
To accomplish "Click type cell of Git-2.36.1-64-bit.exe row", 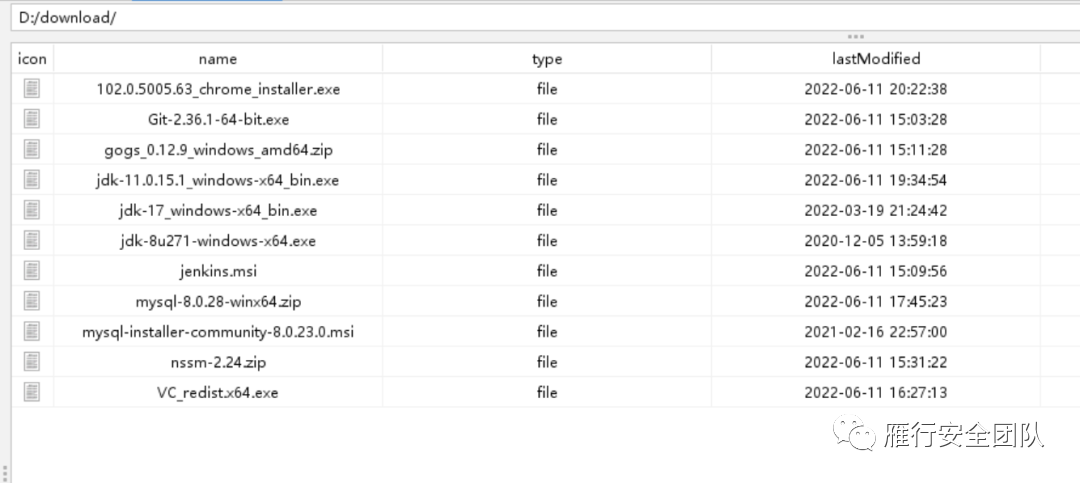I will point(547,120).
